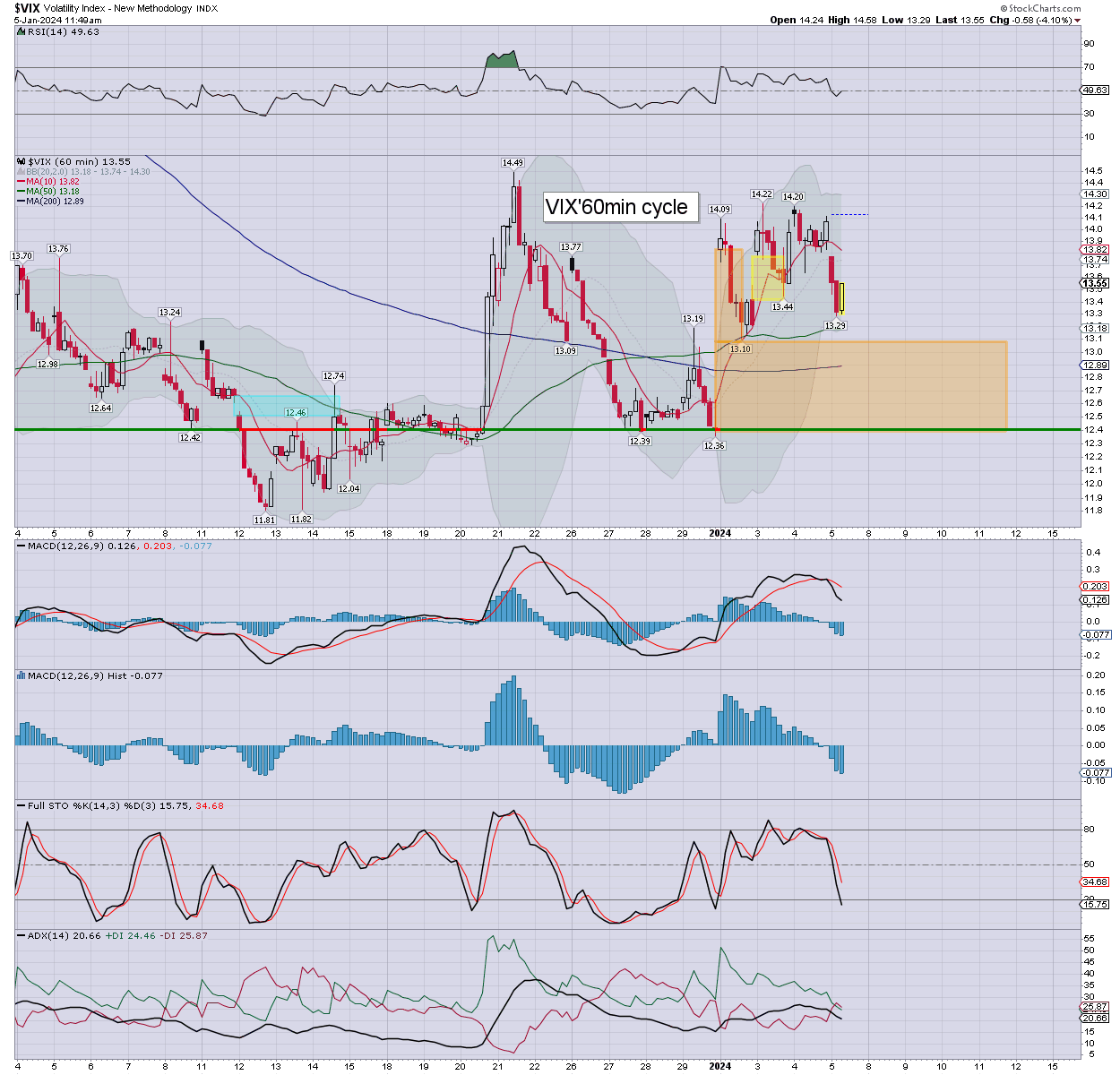Click the ADX(14) panel legend icon
Image resolution: width=1120 pixels, height=1075 pixels.
(x=22, y=936)
